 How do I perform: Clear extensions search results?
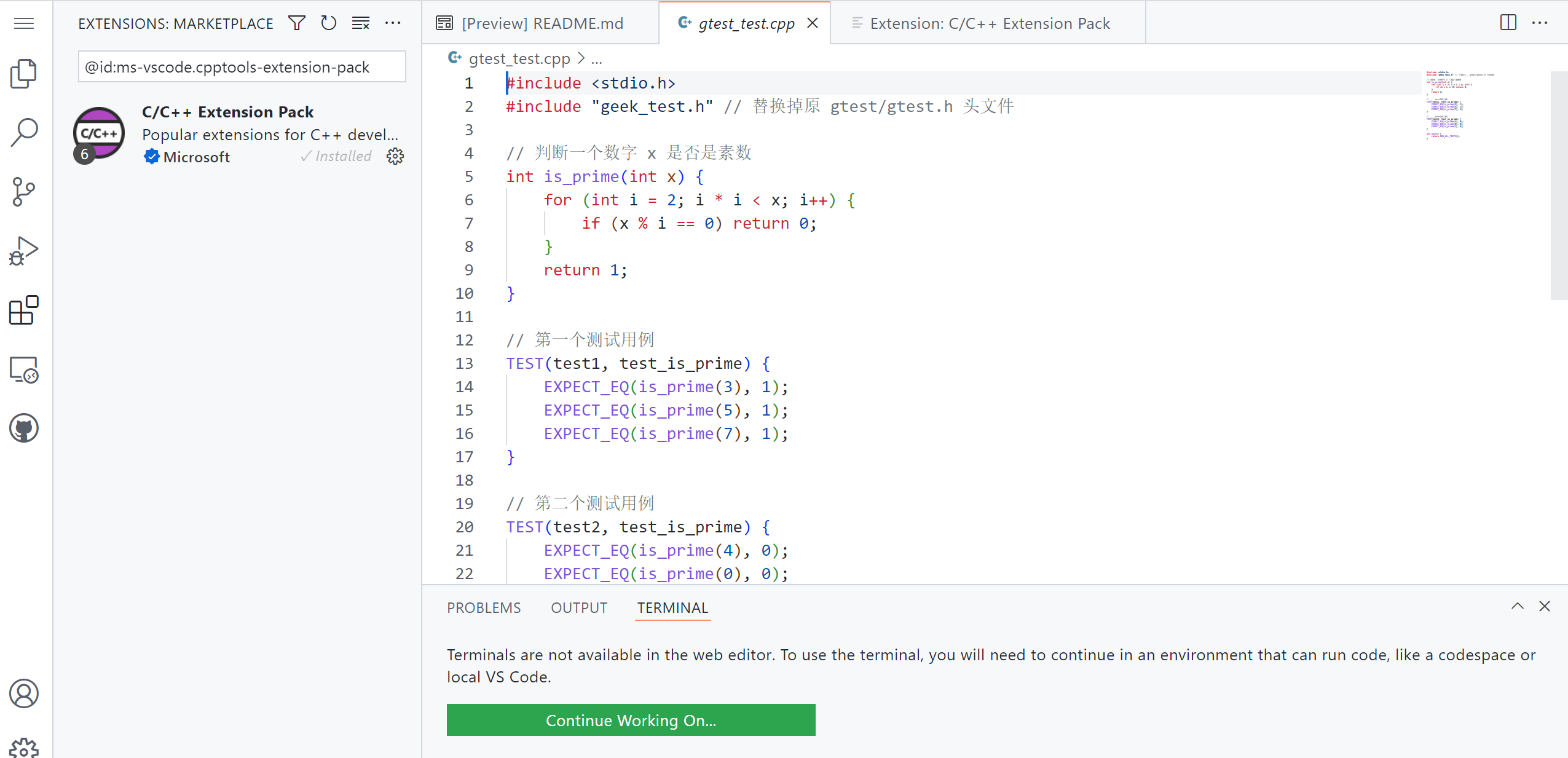[361, 23]
